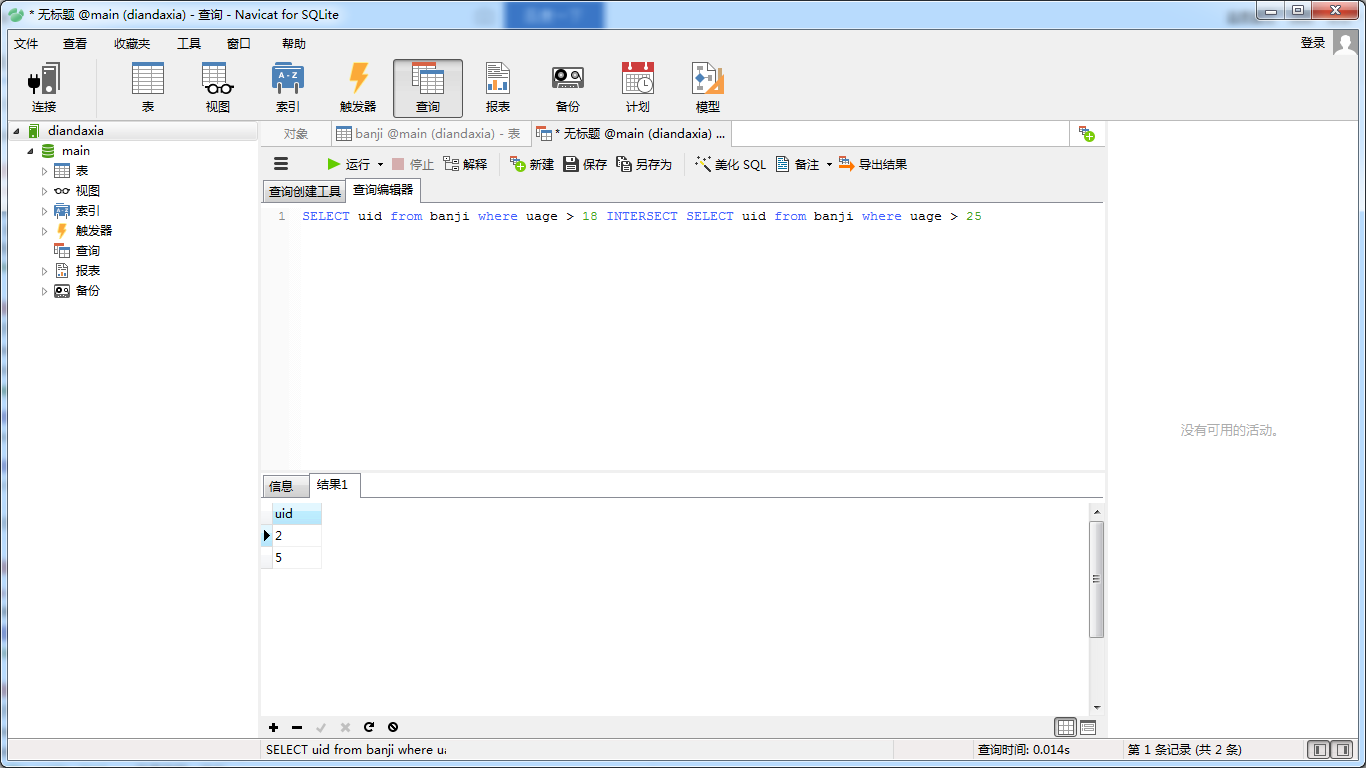The width and height of the screenshot is (1366, 768).
Task: Expand the 触发器 tree node
Action: pos(44,231)
